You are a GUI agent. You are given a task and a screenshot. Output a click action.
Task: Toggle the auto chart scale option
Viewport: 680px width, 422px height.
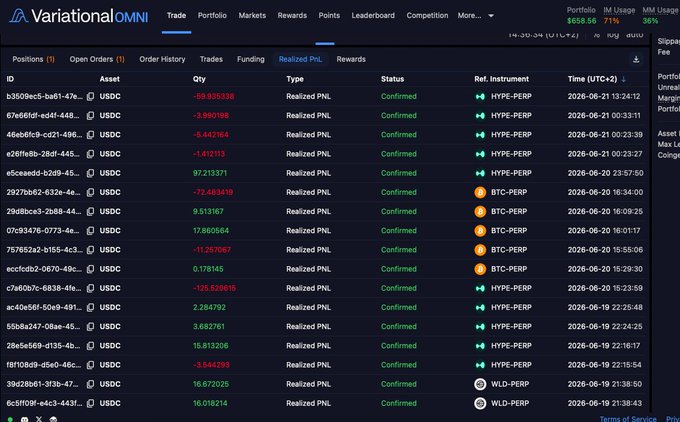click(634, 35)
